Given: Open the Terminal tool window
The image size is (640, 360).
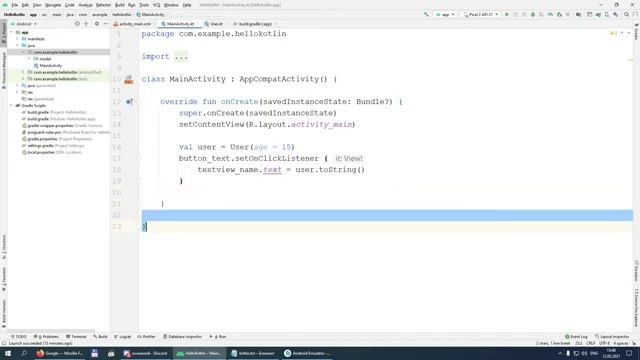Looking at the screenshot, I should coord(76,337).
